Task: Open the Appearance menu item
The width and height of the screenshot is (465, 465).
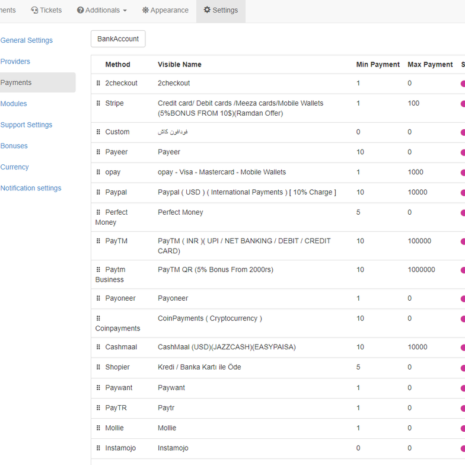Action: [x=165, y=10]
